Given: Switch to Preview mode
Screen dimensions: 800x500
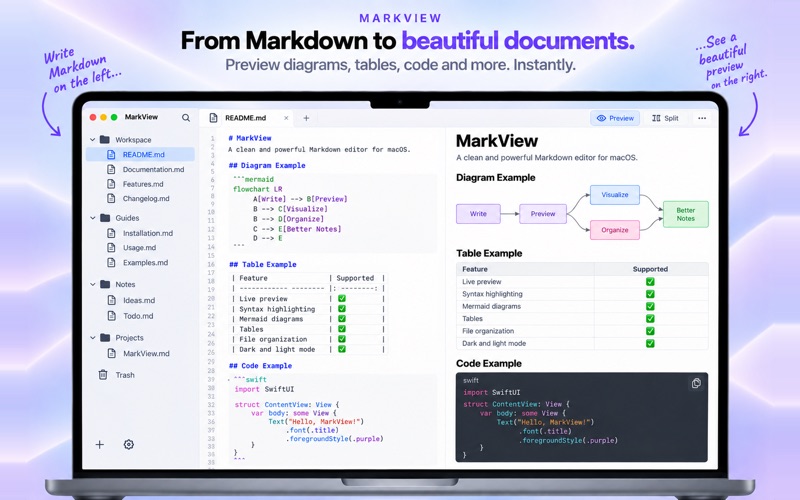Looking at the screenshot, I should tap(615, 118).
